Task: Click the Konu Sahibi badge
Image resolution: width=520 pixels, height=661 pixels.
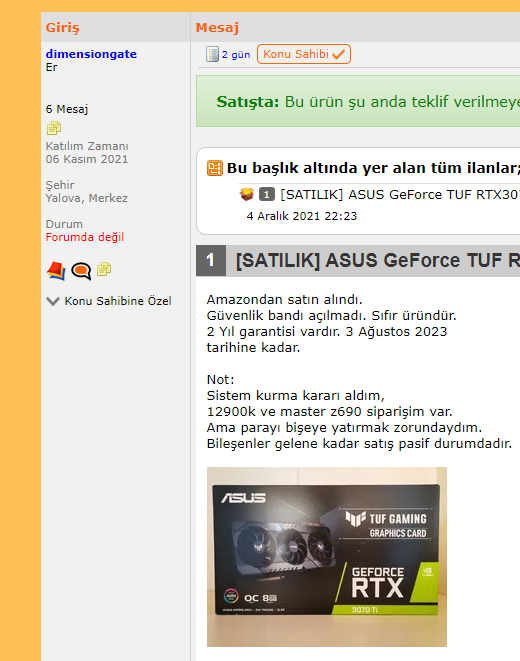Action: click(304, 54)
